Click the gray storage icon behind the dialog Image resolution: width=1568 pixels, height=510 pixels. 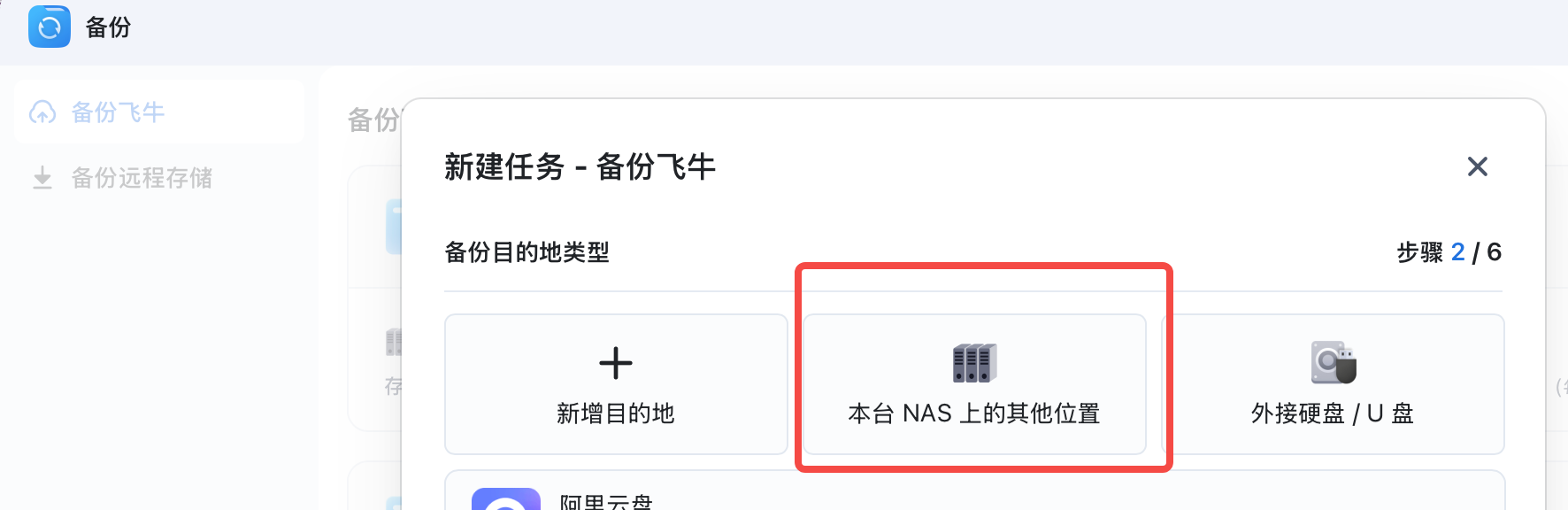click(394, 342)
